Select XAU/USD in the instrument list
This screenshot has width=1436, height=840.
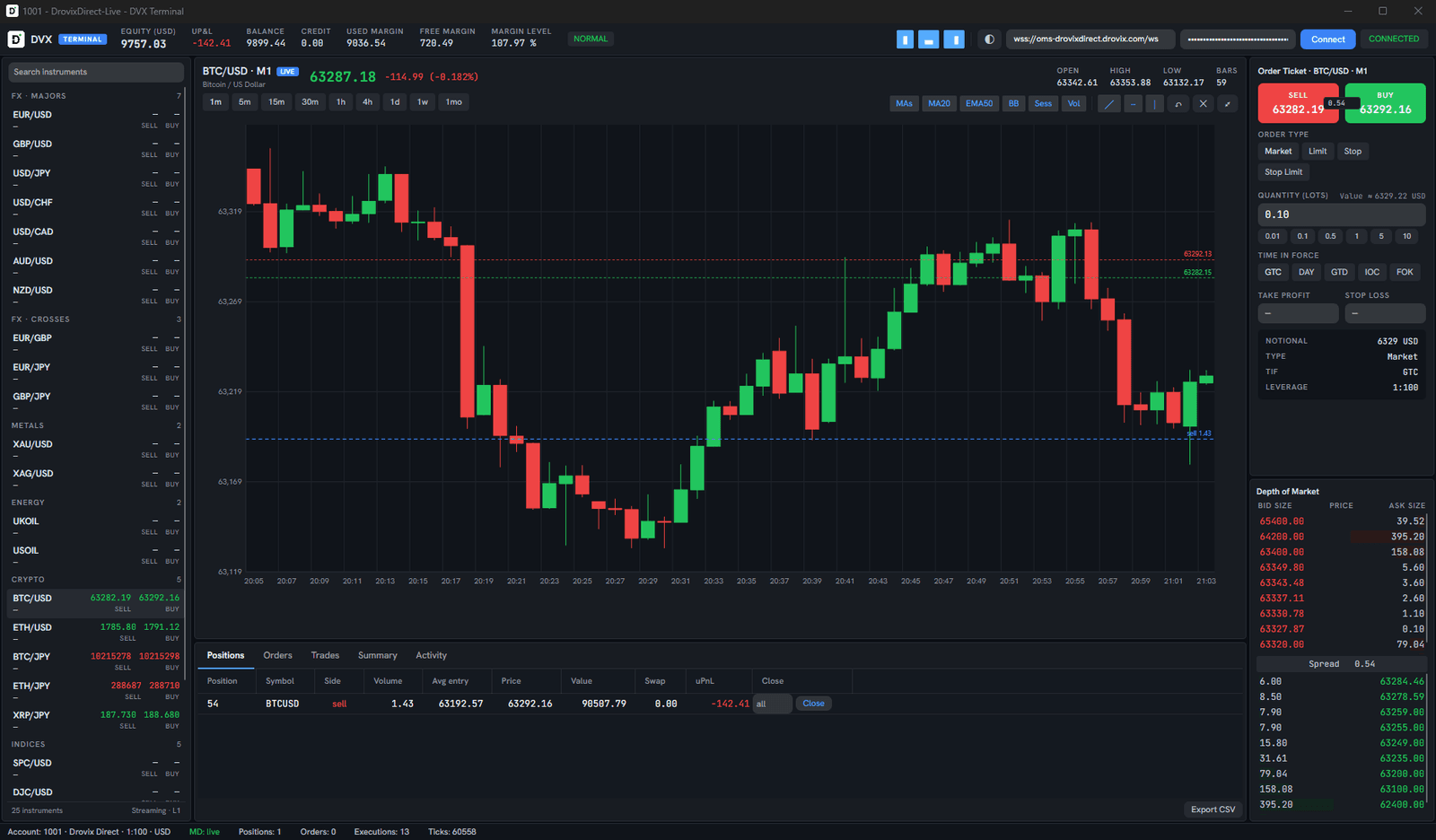96,449
